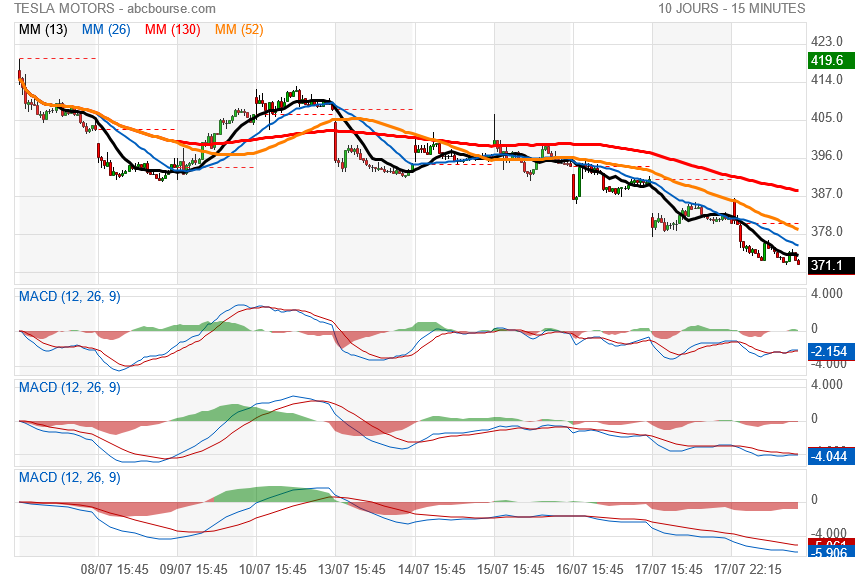Click the 423.0 price axis label
This screenshot has width=855, height=580.
click(x=827, y=41)
